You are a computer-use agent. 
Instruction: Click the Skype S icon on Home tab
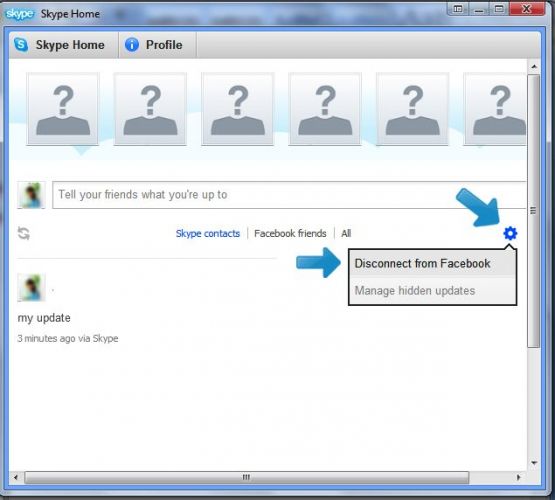[x=21, y=45]
